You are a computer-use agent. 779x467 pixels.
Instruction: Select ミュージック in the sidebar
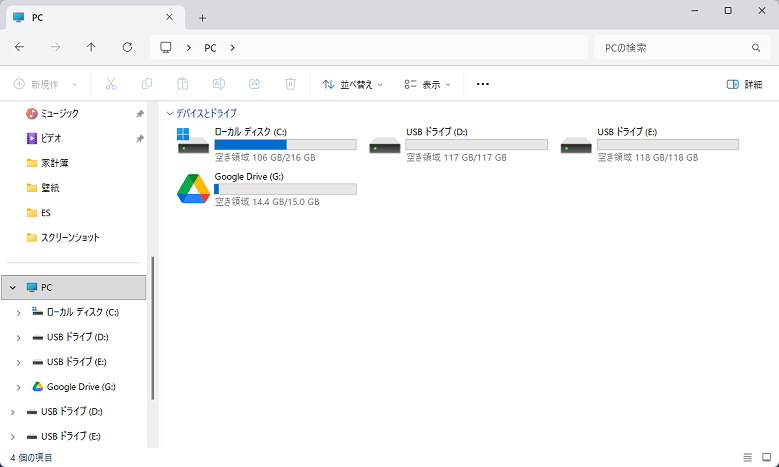click(x=60, y=114)
